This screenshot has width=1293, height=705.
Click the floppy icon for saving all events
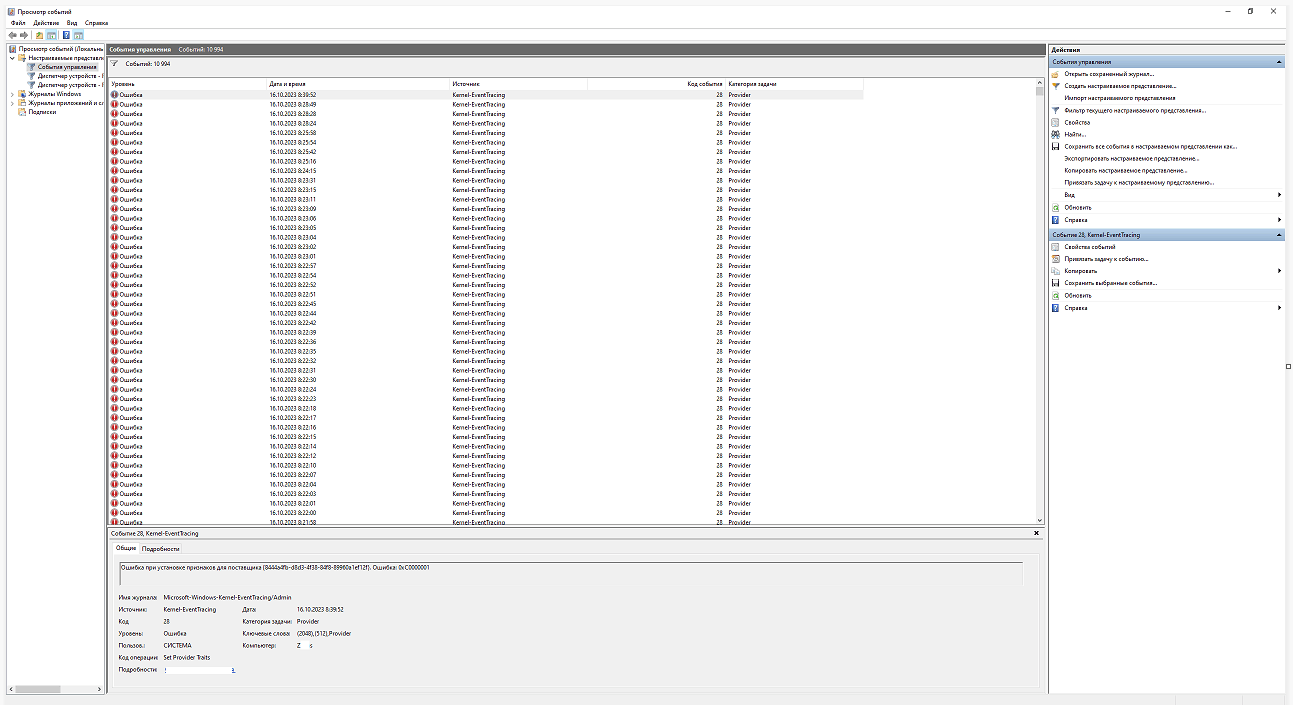coord(1055,146)
